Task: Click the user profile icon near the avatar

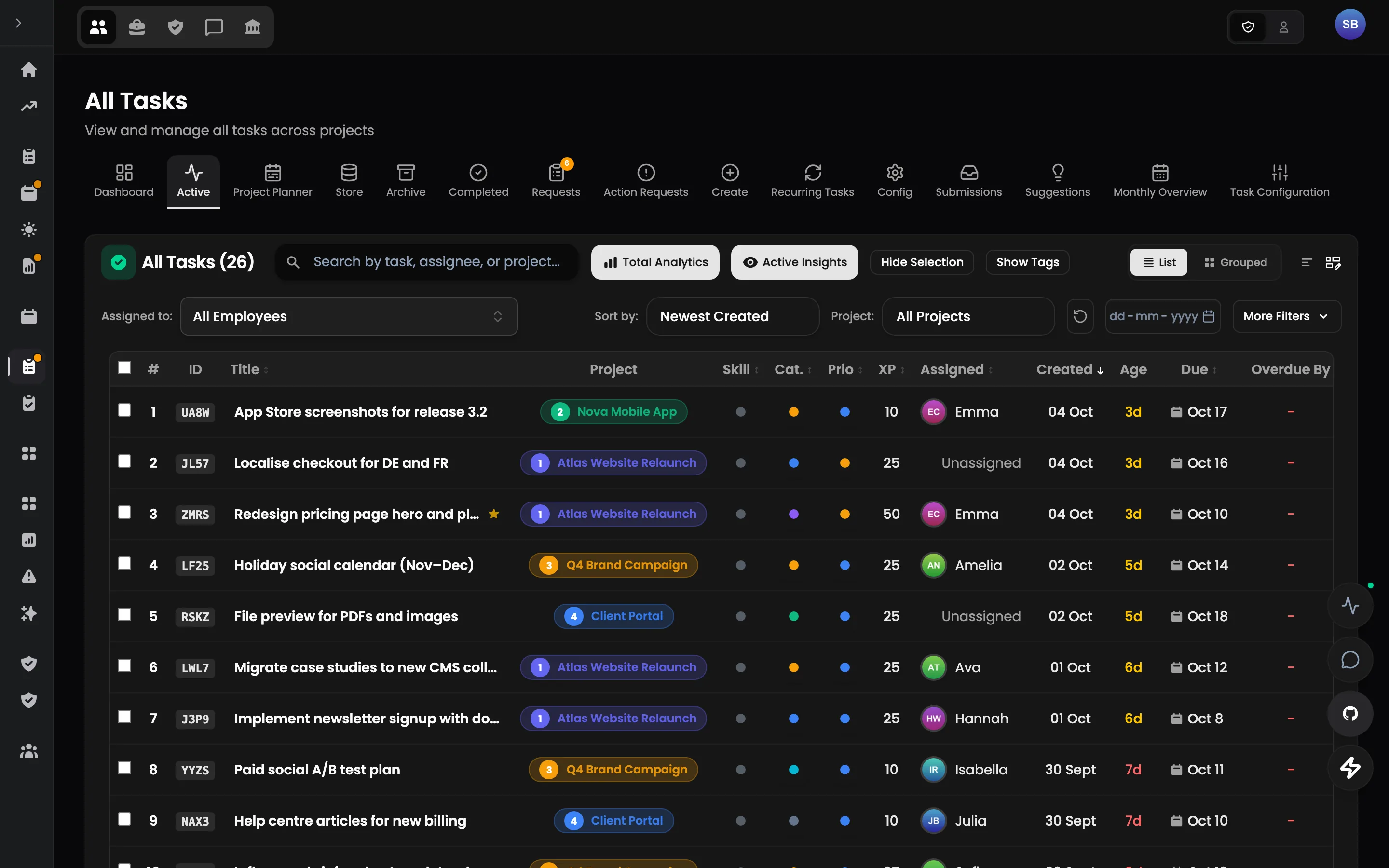Action: pos(1283,27)
